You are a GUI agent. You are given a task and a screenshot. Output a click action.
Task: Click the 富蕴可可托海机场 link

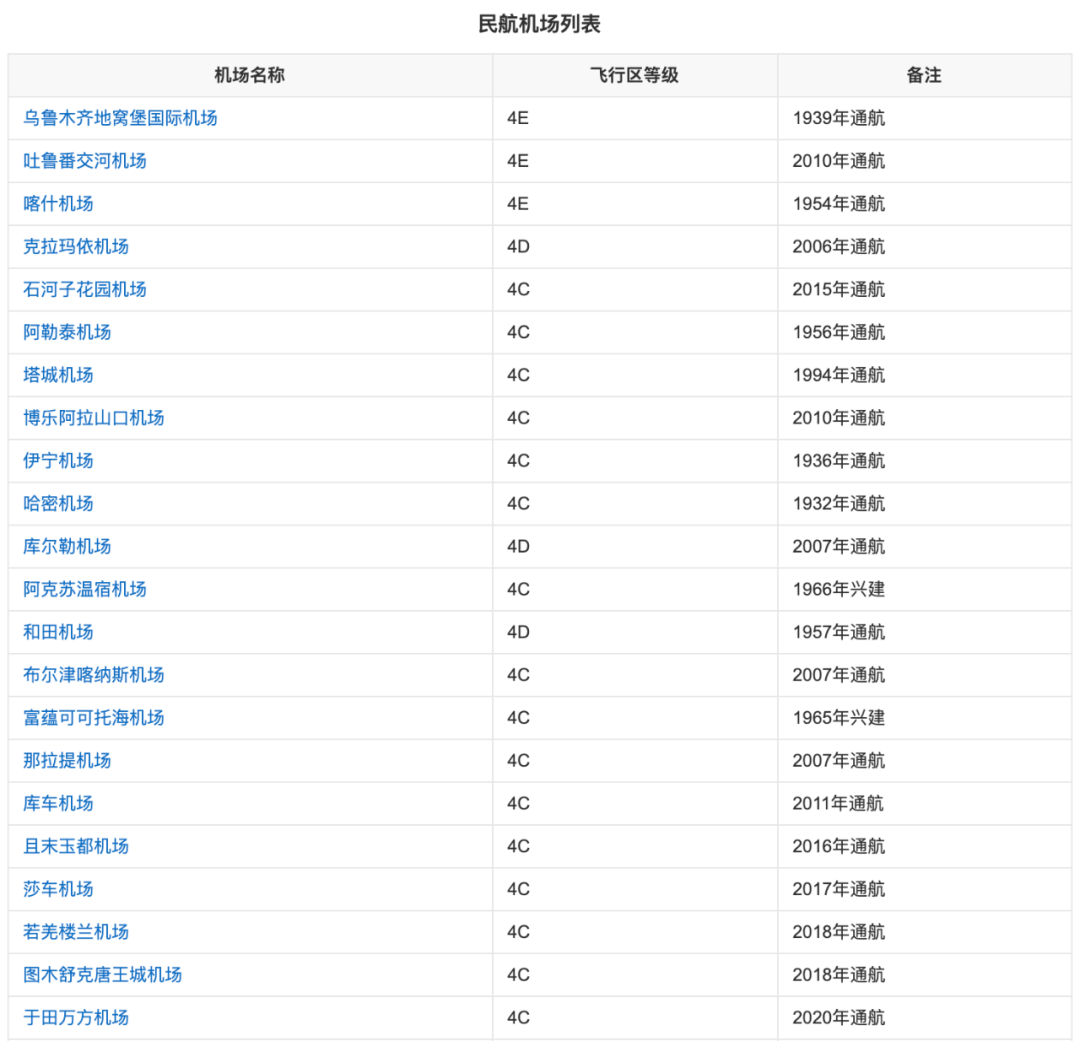[94, 717]
